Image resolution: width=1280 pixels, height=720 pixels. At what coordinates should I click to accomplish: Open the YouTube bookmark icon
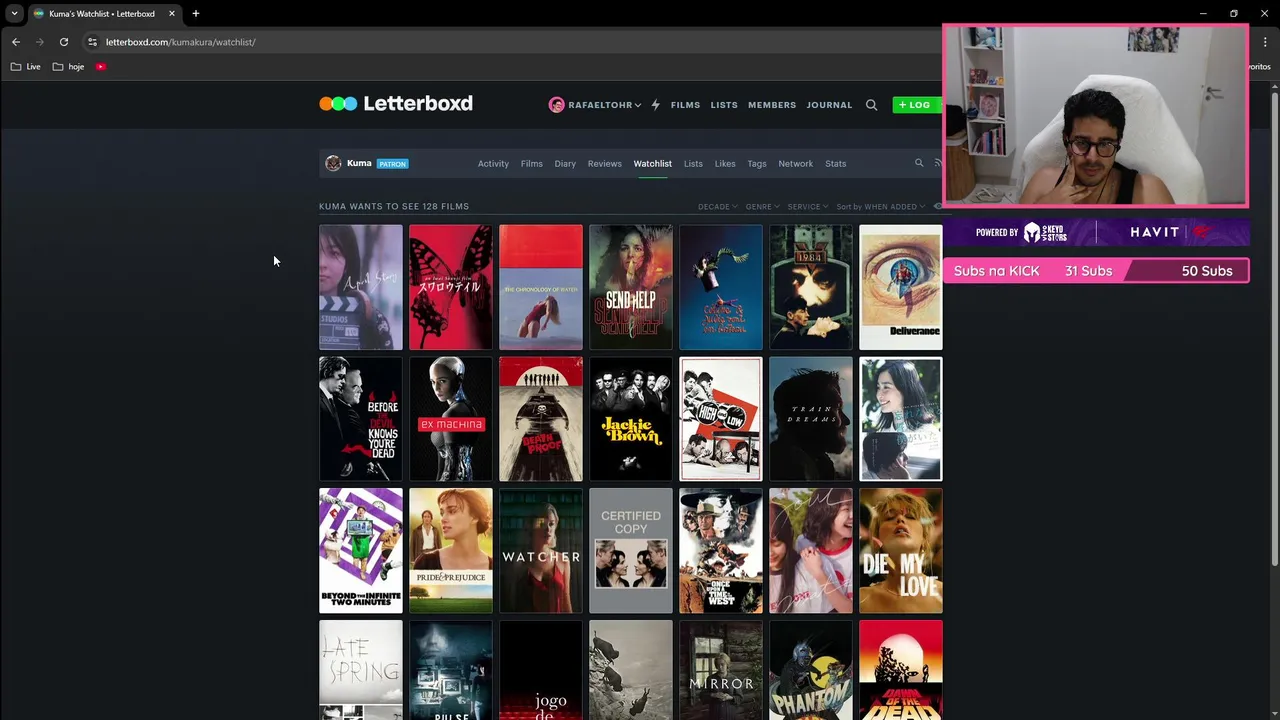101,67
